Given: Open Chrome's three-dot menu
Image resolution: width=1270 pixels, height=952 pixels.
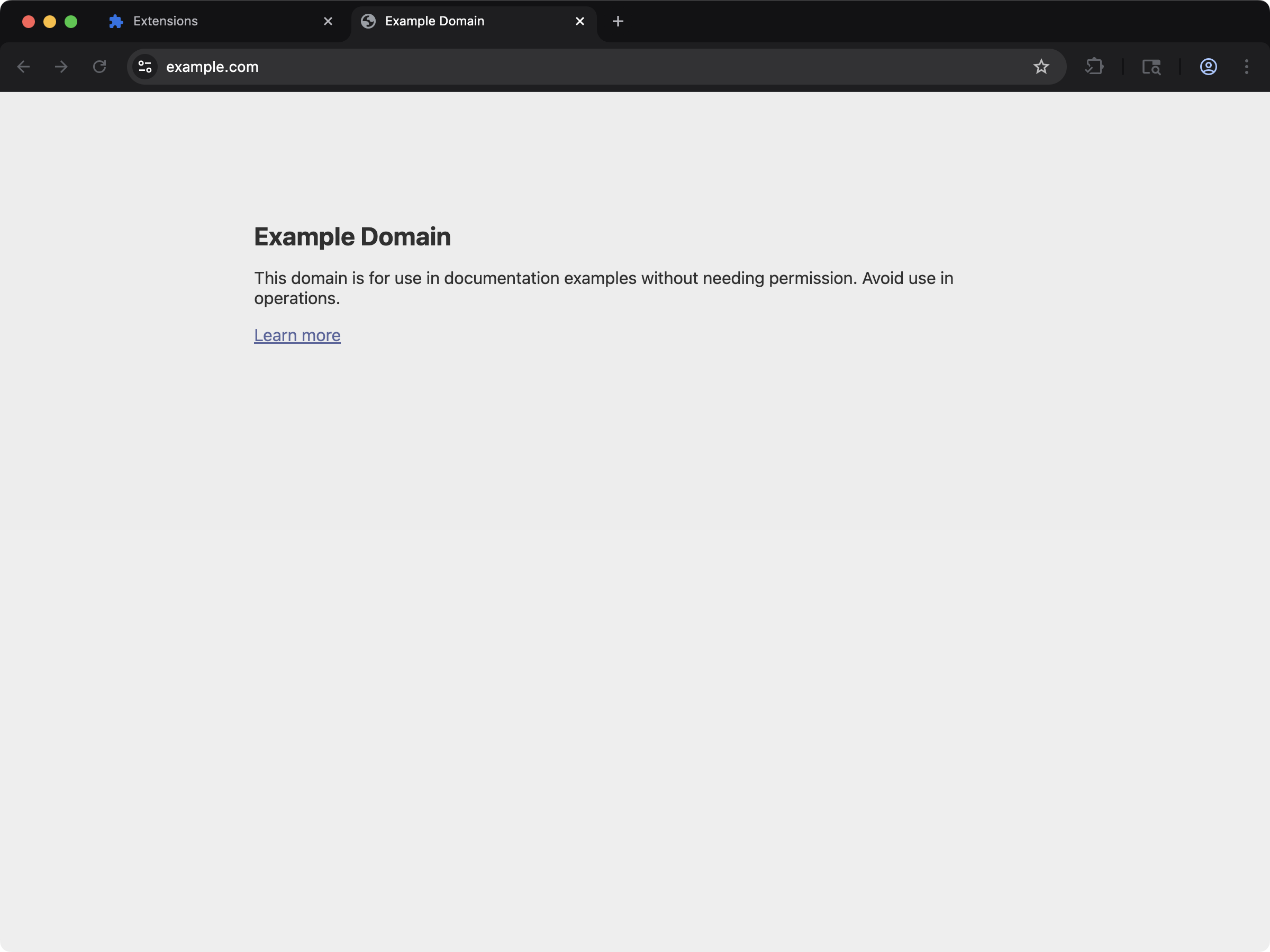Looking at the screenshot, I should 1247,67.
